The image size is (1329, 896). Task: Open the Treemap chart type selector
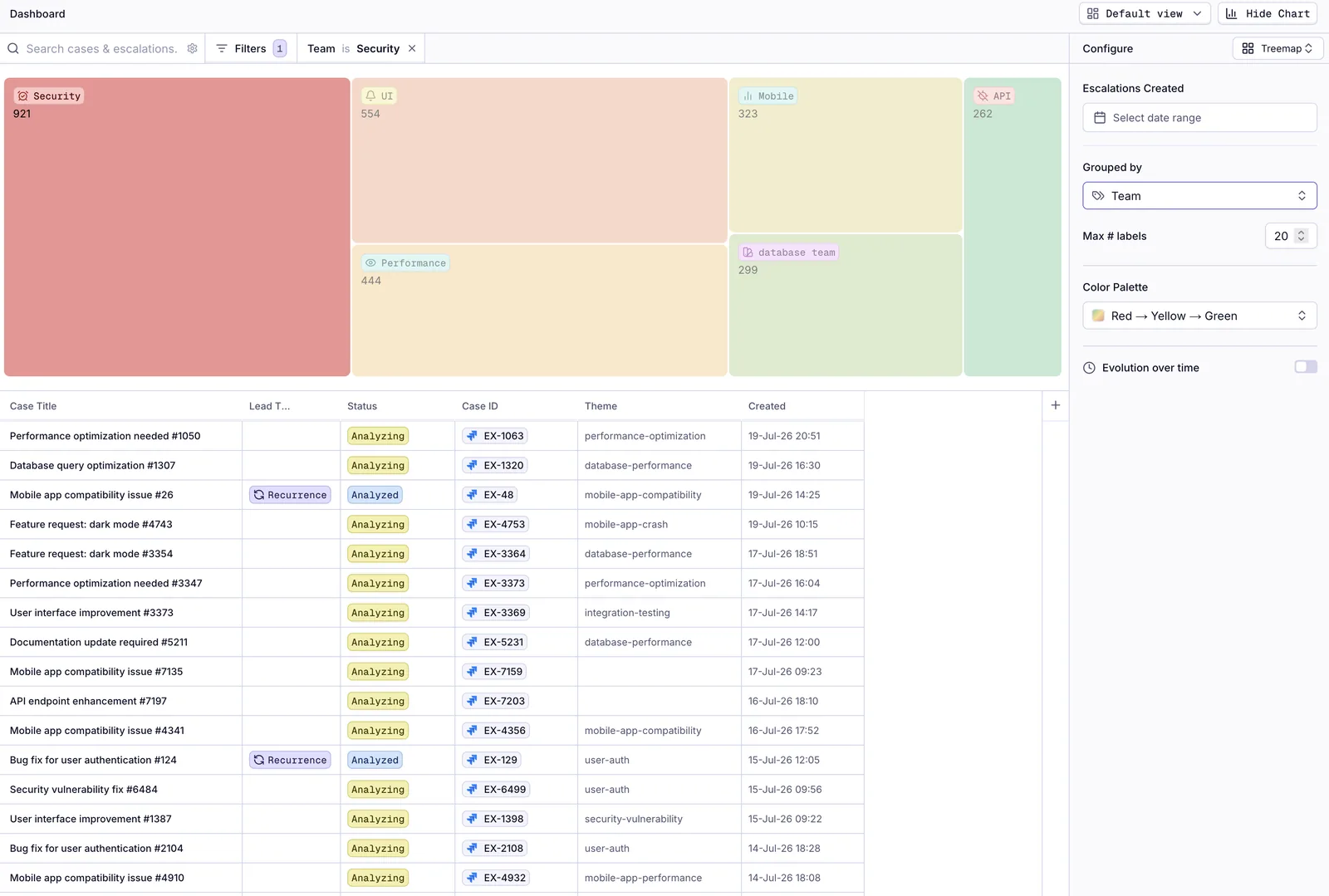tap(1278, 48)
